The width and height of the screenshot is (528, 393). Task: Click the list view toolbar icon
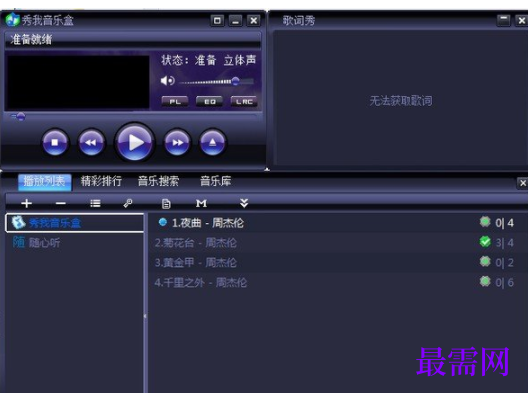[95, 203]
